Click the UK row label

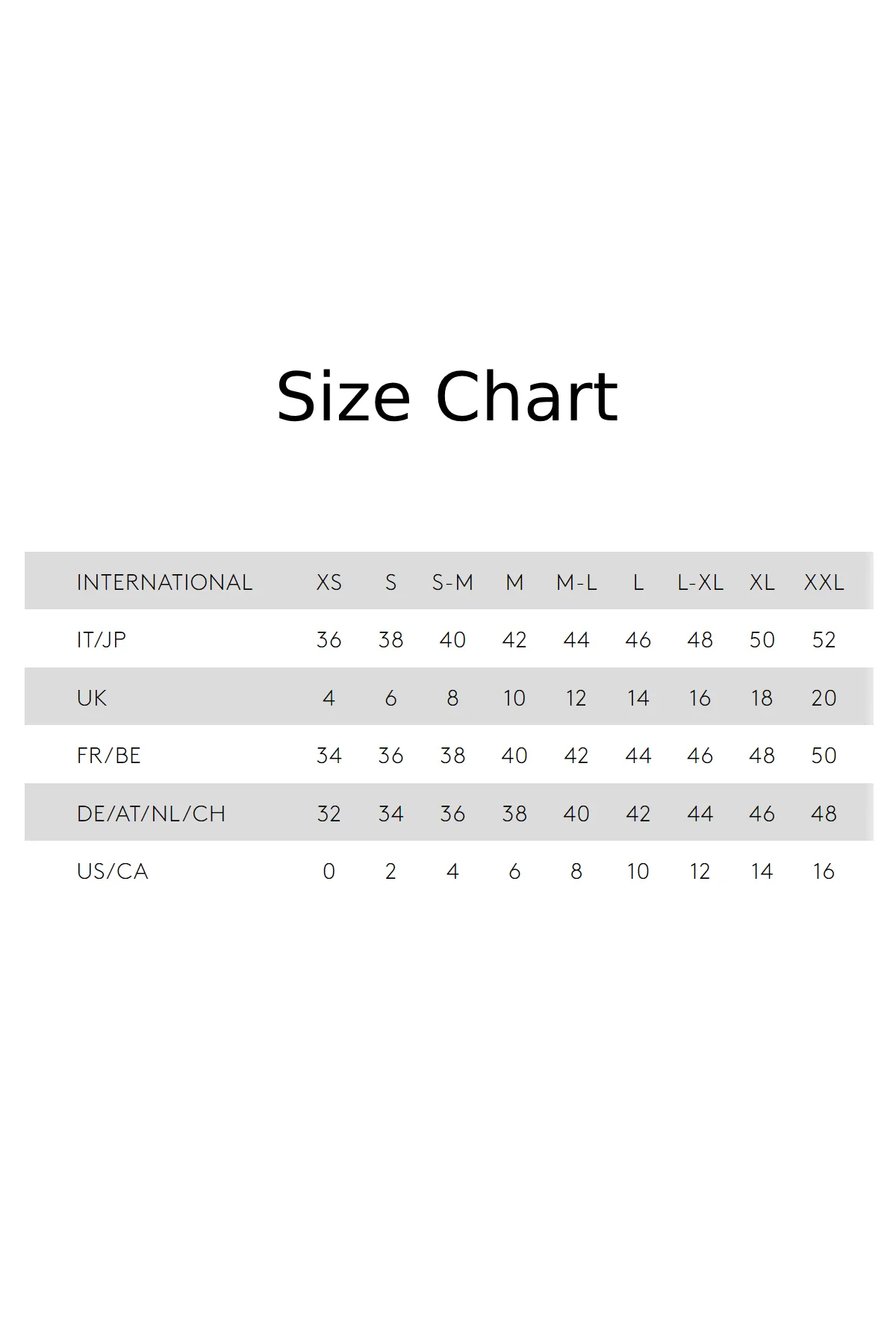(x=92, y=698)
